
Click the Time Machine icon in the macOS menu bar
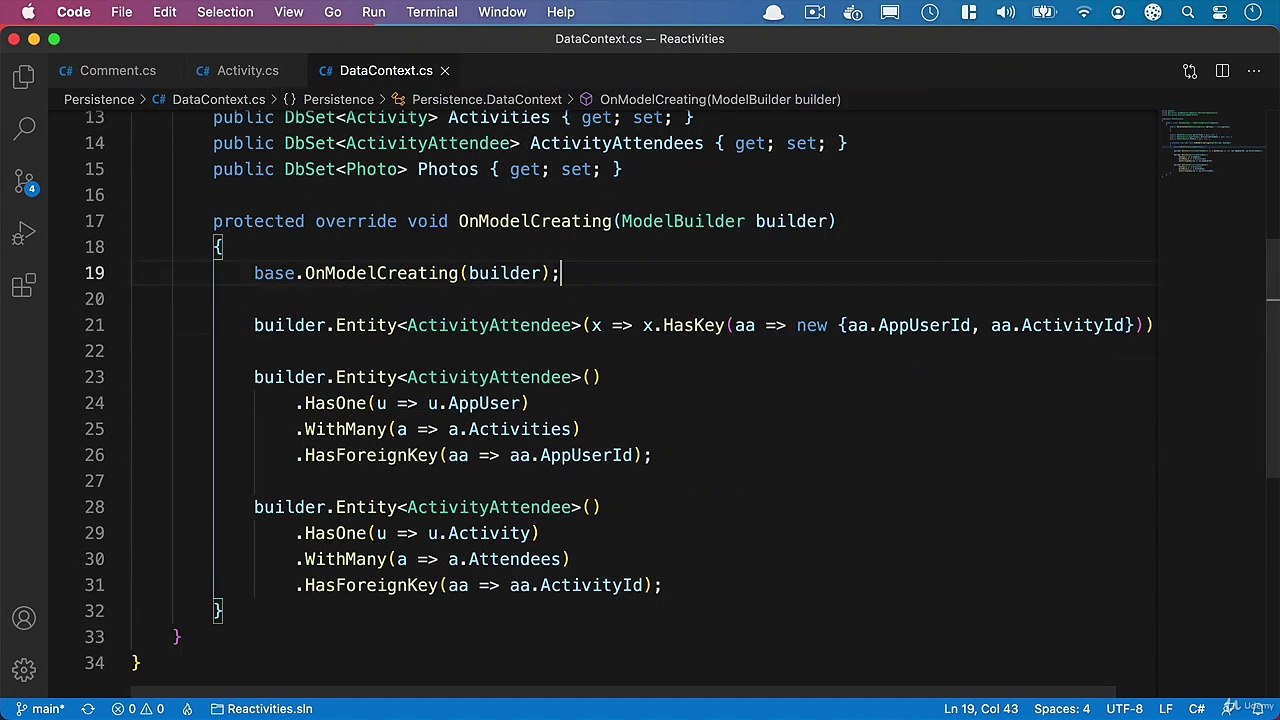click(930, 12)
